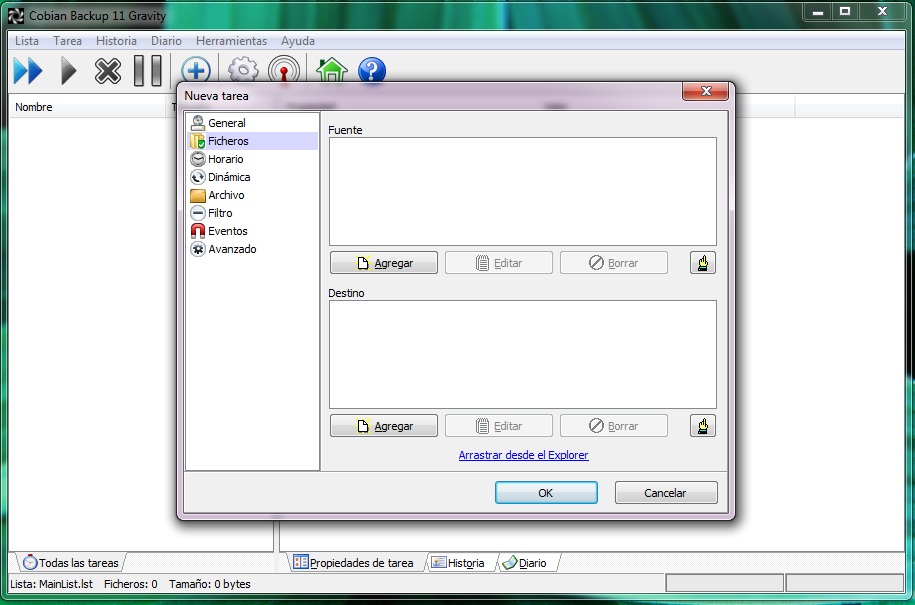Open Avanzado section
The height and width of the screenshot is (605, 915).
coord(253,250)
